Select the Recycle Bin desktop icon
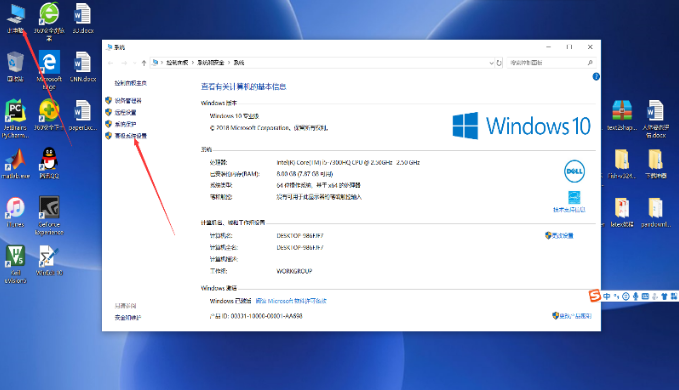 tap(15, 66)
